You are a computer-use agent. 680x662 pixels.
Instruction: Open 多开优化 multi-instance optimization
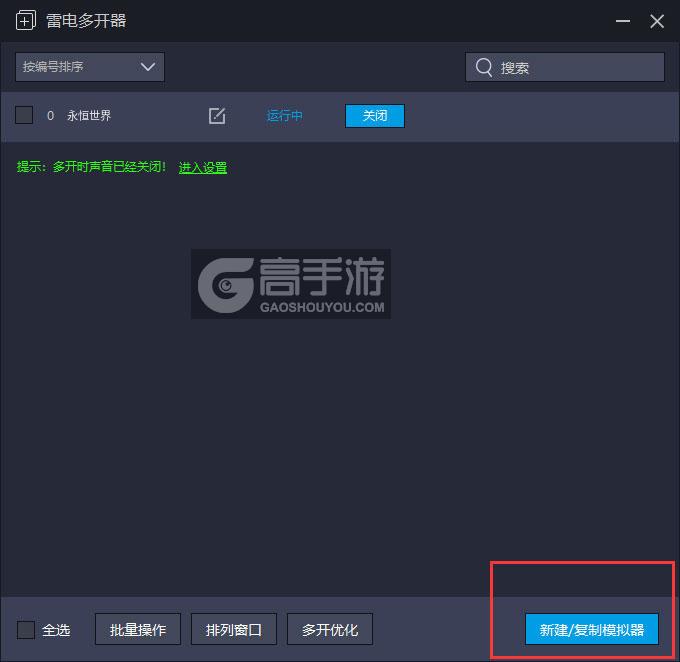point(330,629)
